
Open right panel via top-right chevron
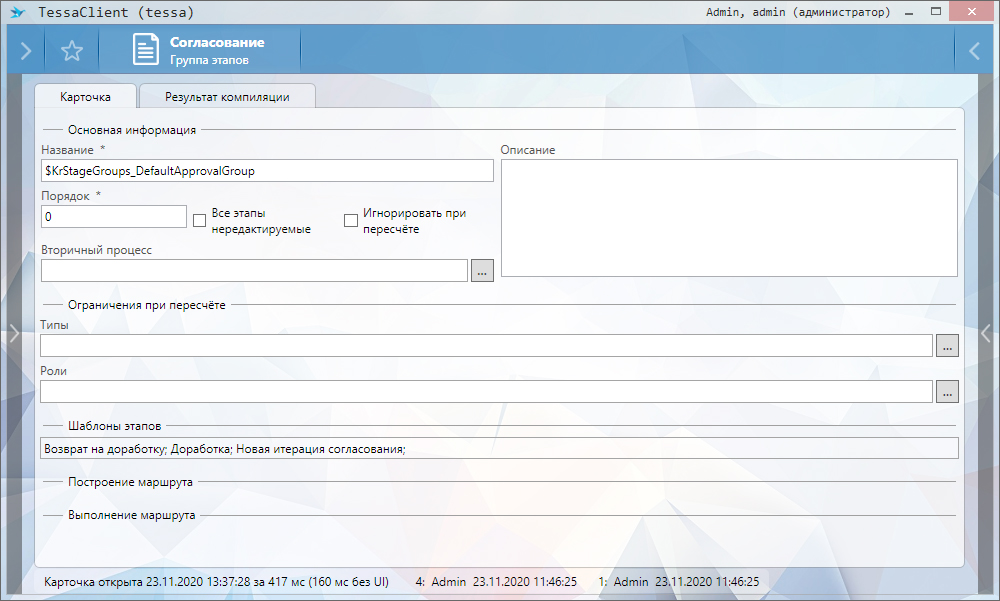pyautogui.click(x=974, y=52)
